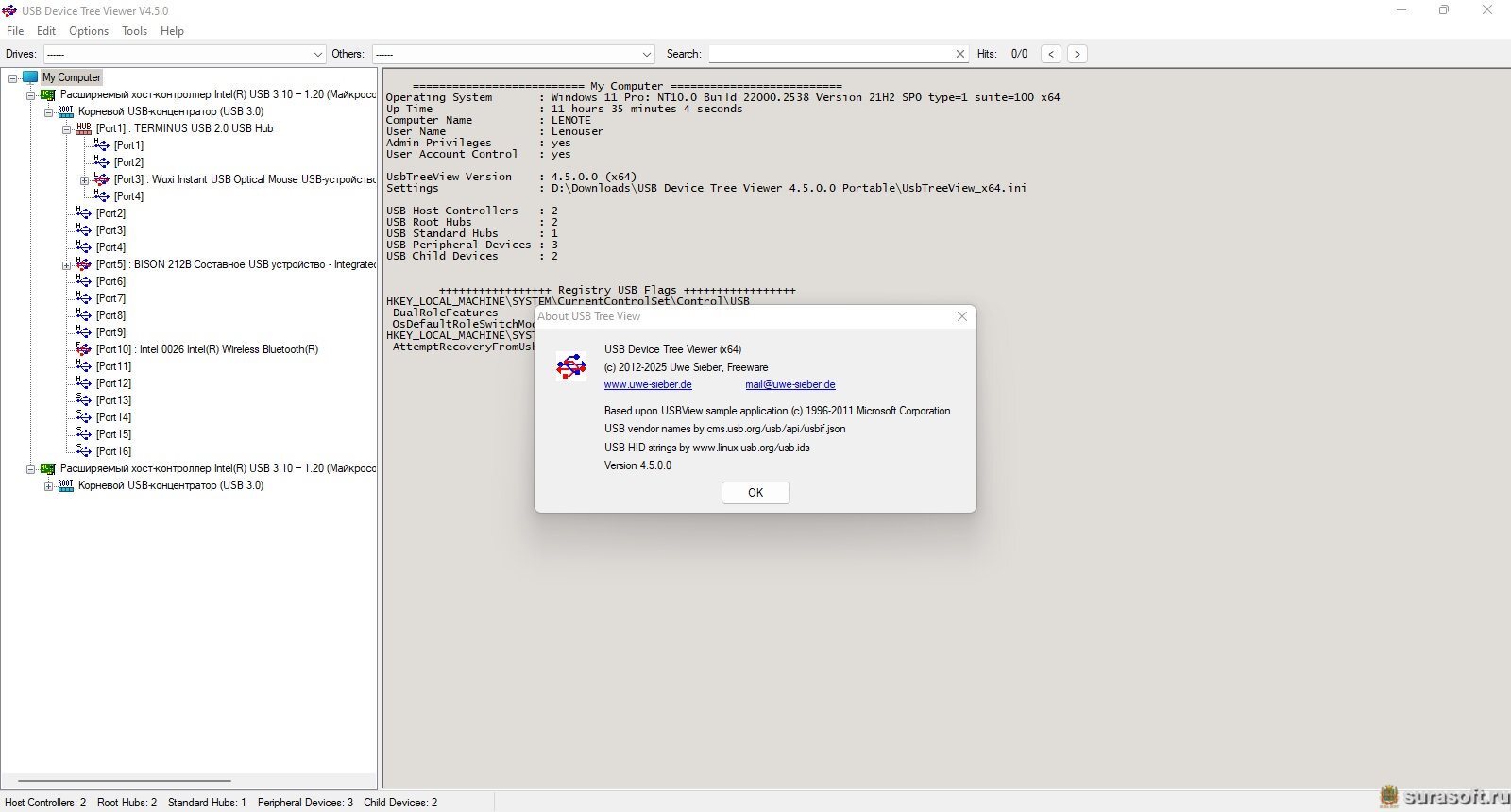Collapse the first USB 3.0 root hub node

click(x=48, y=112)
